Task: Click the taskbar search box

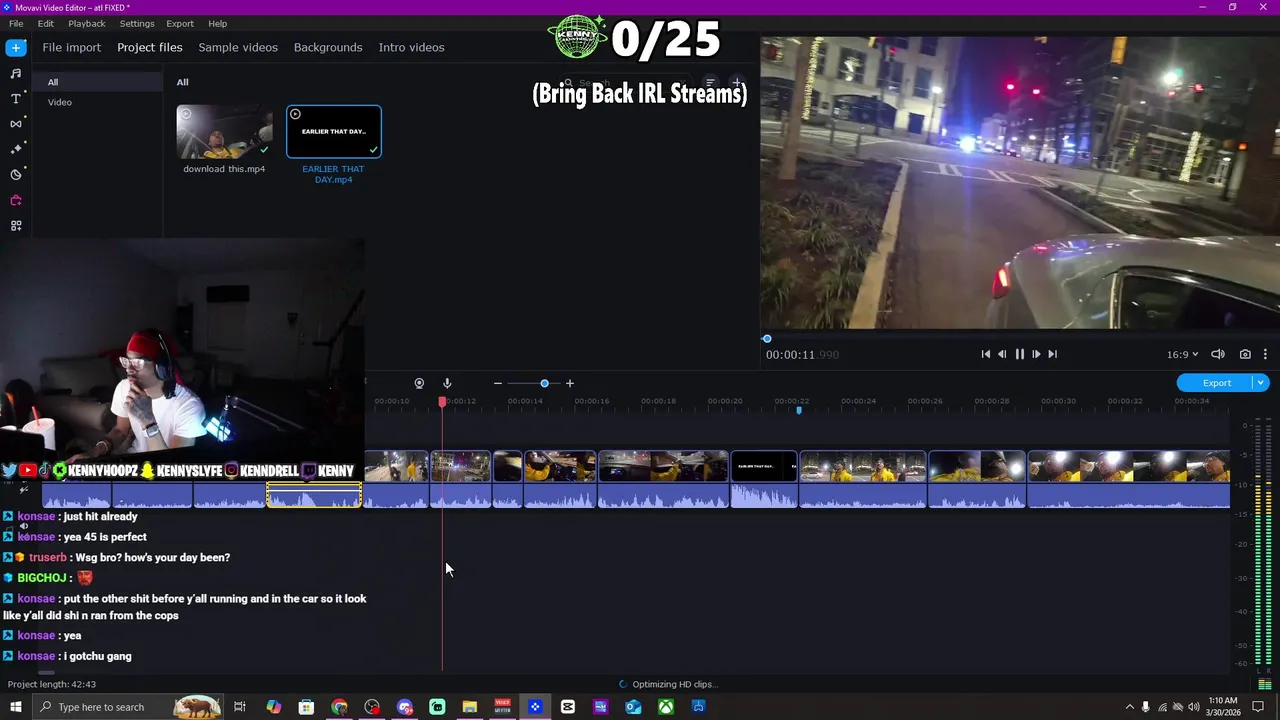Action: tap(128, 707)
